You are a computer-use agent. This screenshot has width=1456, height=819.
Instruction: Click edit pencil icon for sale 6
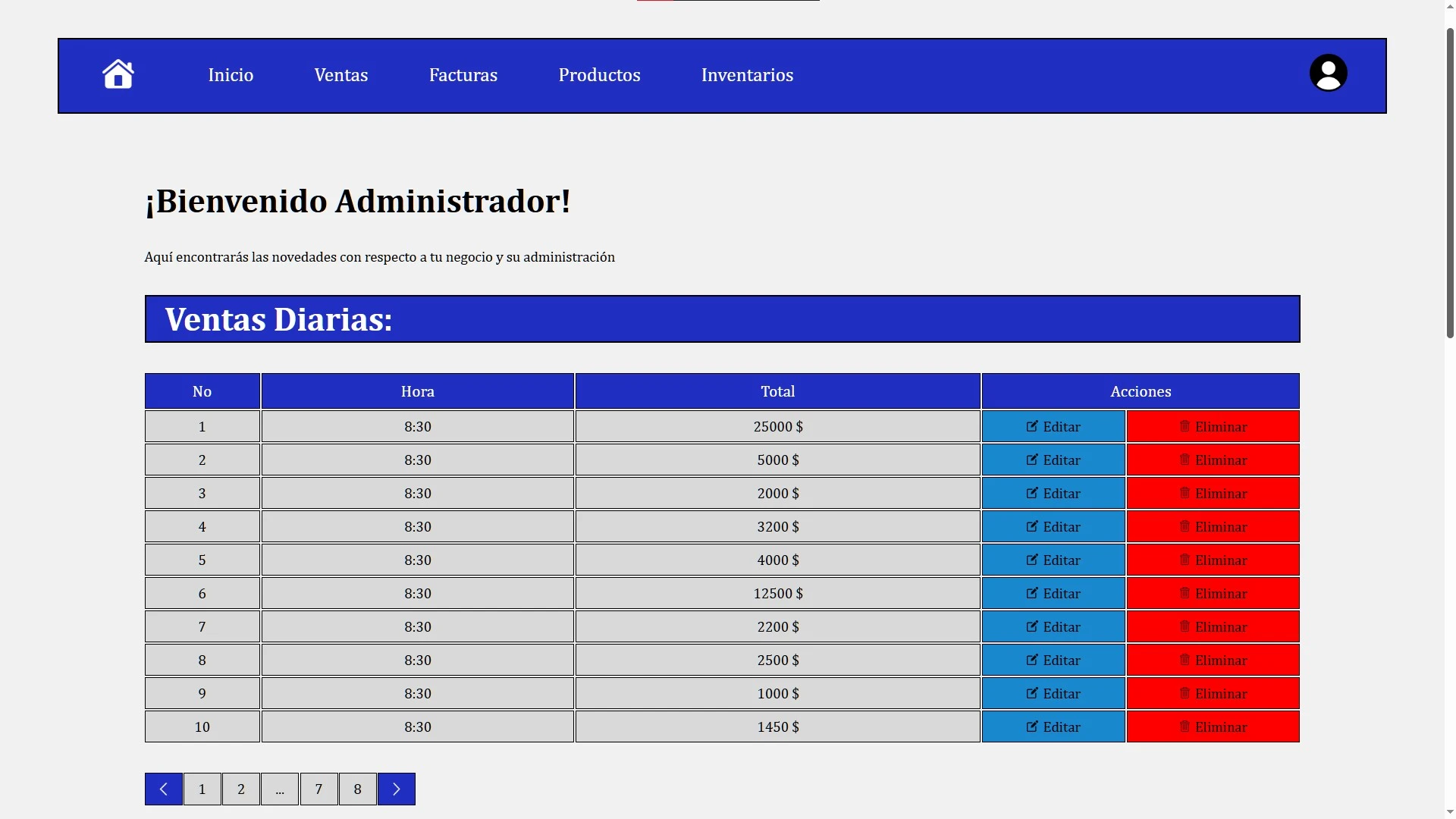1032,593
